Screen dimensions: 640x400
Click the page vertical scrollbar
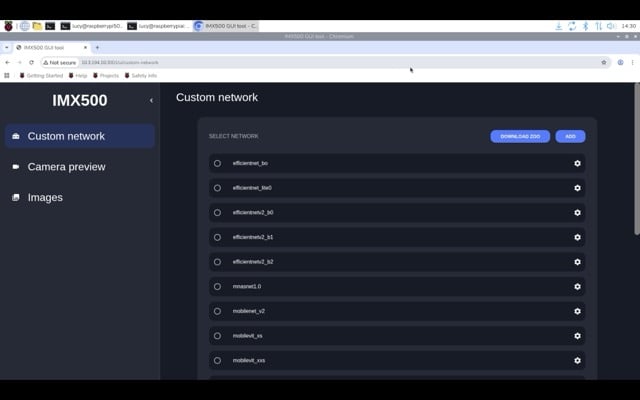[636, 180]
